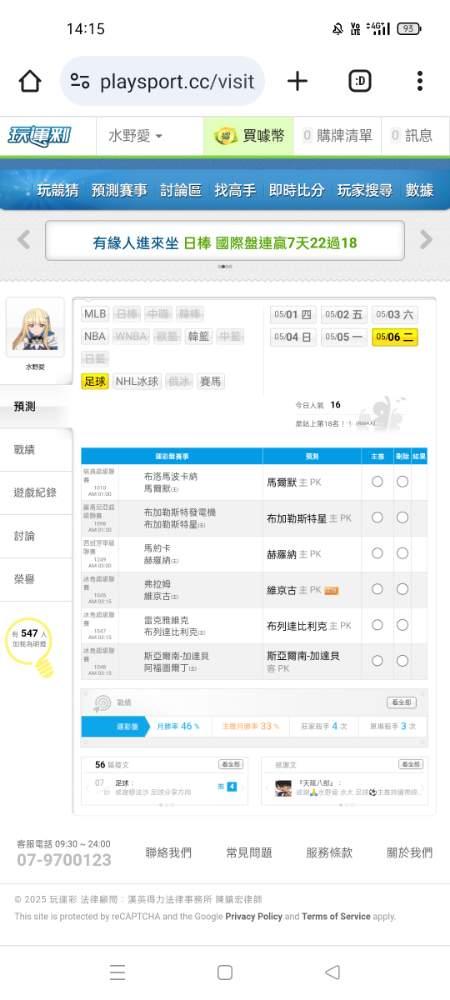Open site settings icon in address bar
450x1000 pixels.
[x=80, y=81]
